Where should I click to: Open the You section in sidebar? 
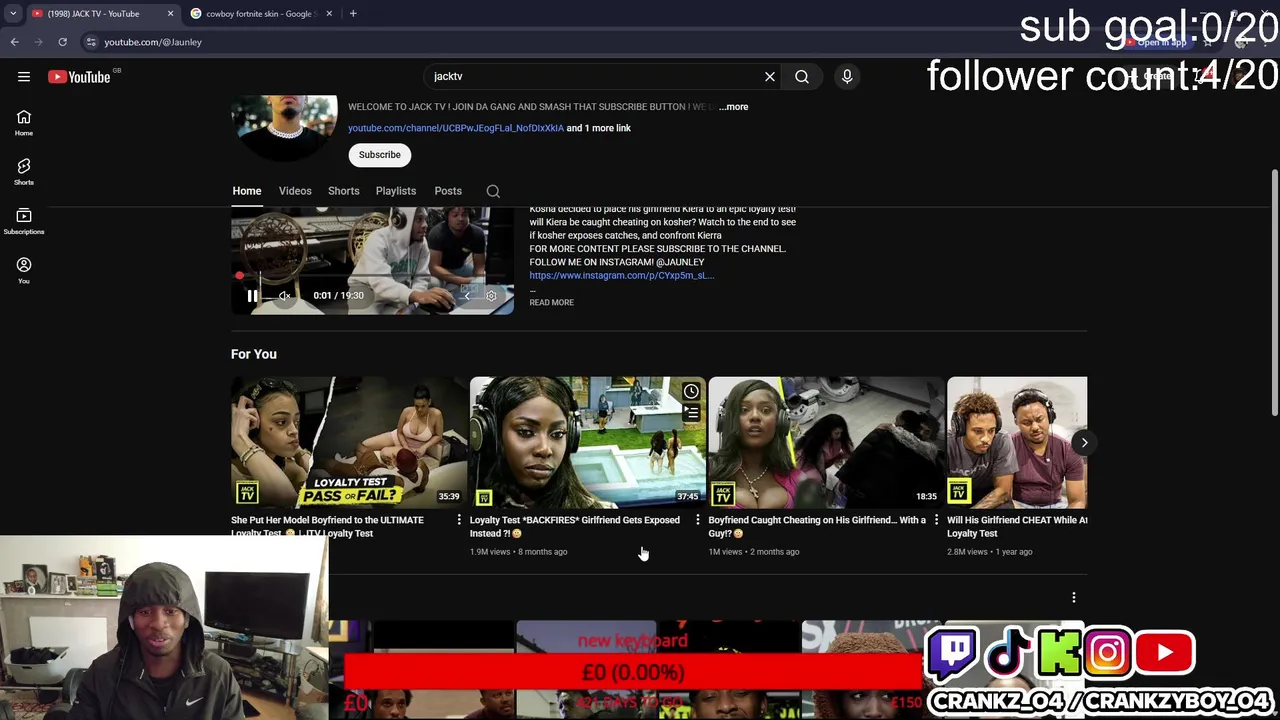tap(24, 270)
